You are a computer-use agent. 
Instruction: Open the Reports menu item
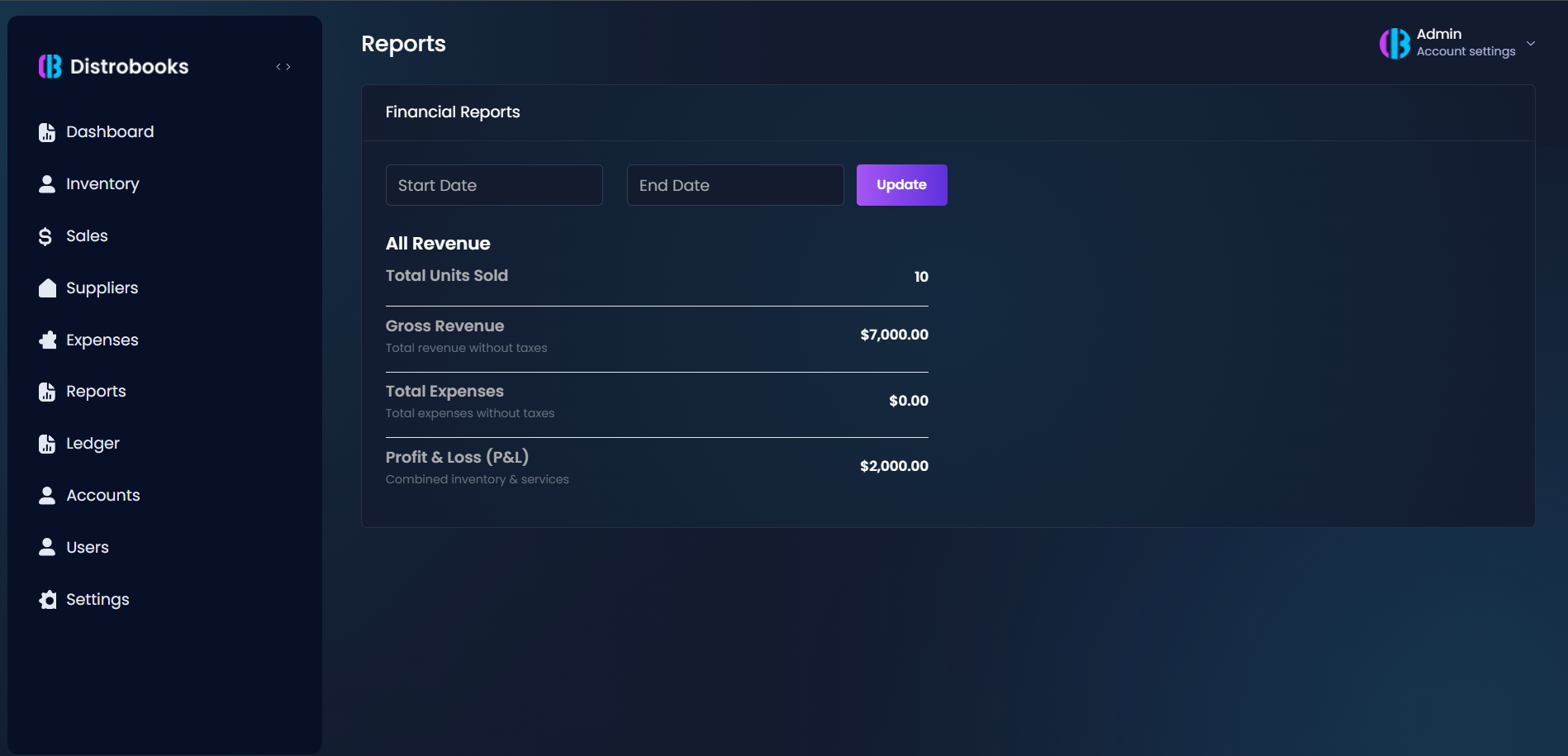tap(96, 392)
